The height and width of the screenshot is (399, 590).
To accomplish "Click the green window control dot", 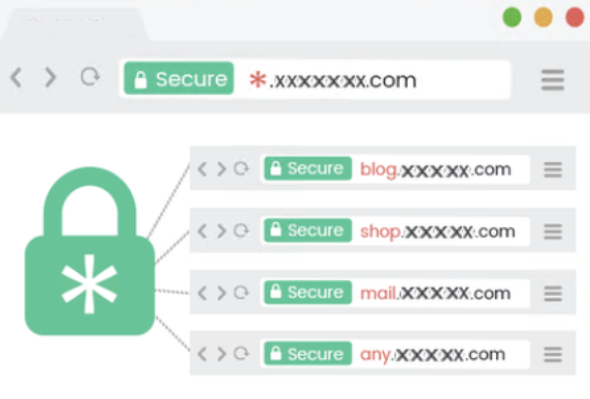I will pos(512,17).
